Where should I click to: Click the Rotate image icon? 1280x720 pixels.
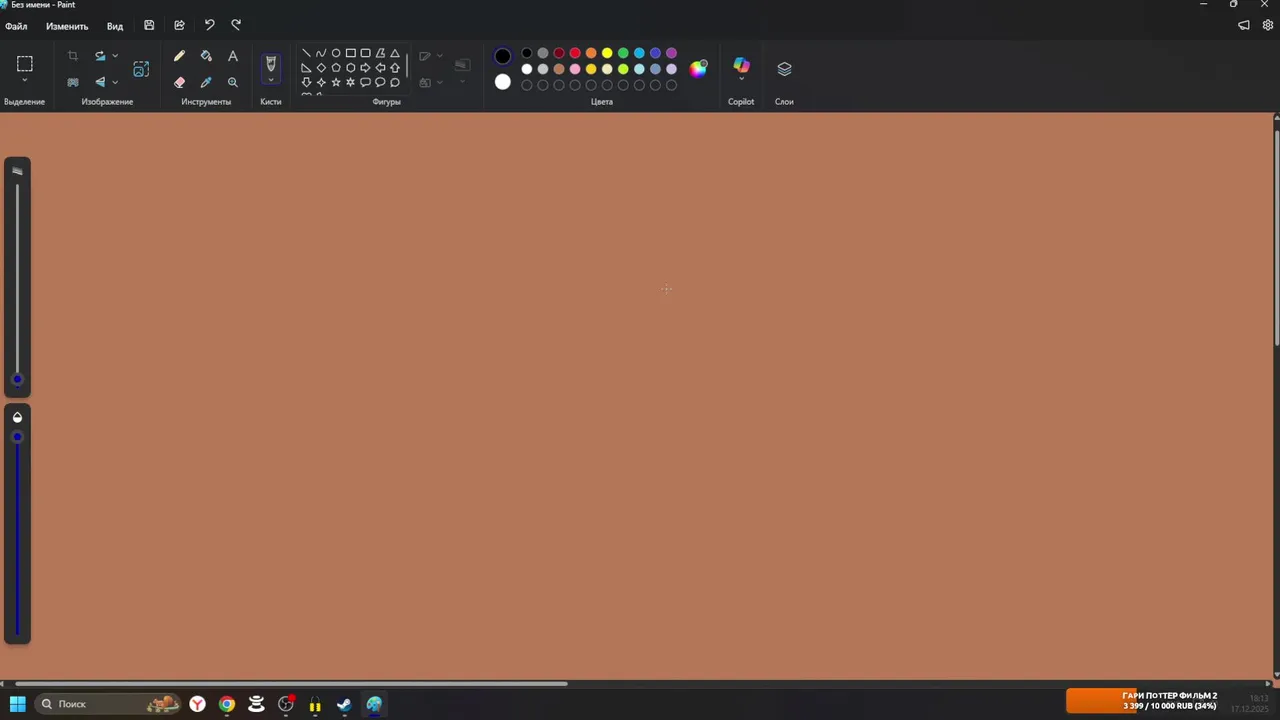(x=100, y=56)
